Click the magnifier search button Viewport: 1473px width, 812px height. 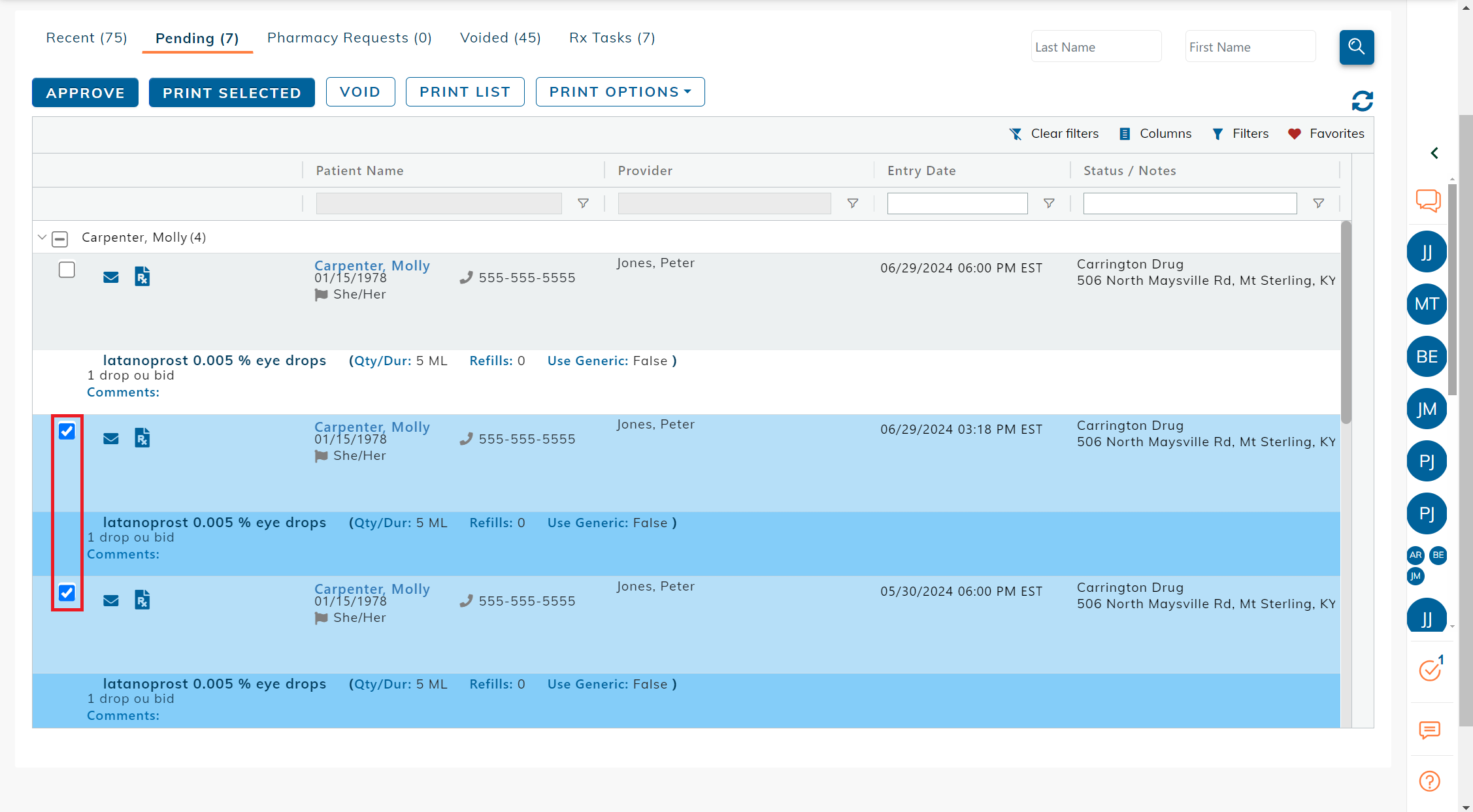point(1356,47)
